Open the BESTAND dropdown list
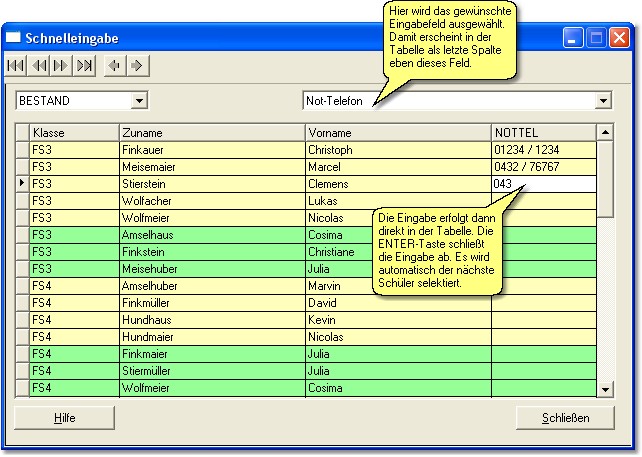The height and width of the screenshot is (457, 642). pyautogui.click(x=140, y=101)
